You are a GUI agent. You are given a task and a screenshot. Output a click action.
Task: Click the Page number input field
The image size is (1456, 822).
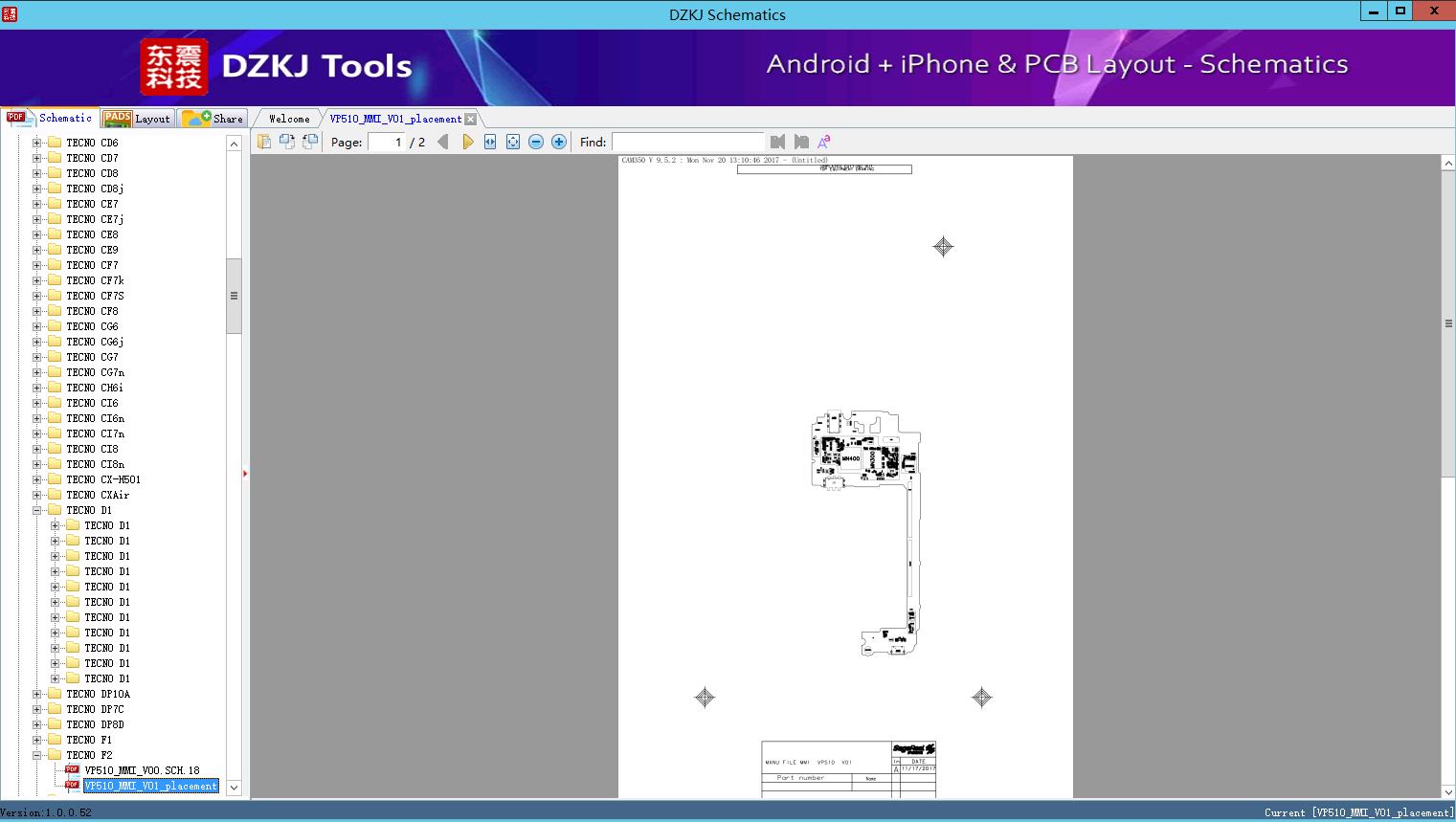[387, 142]
